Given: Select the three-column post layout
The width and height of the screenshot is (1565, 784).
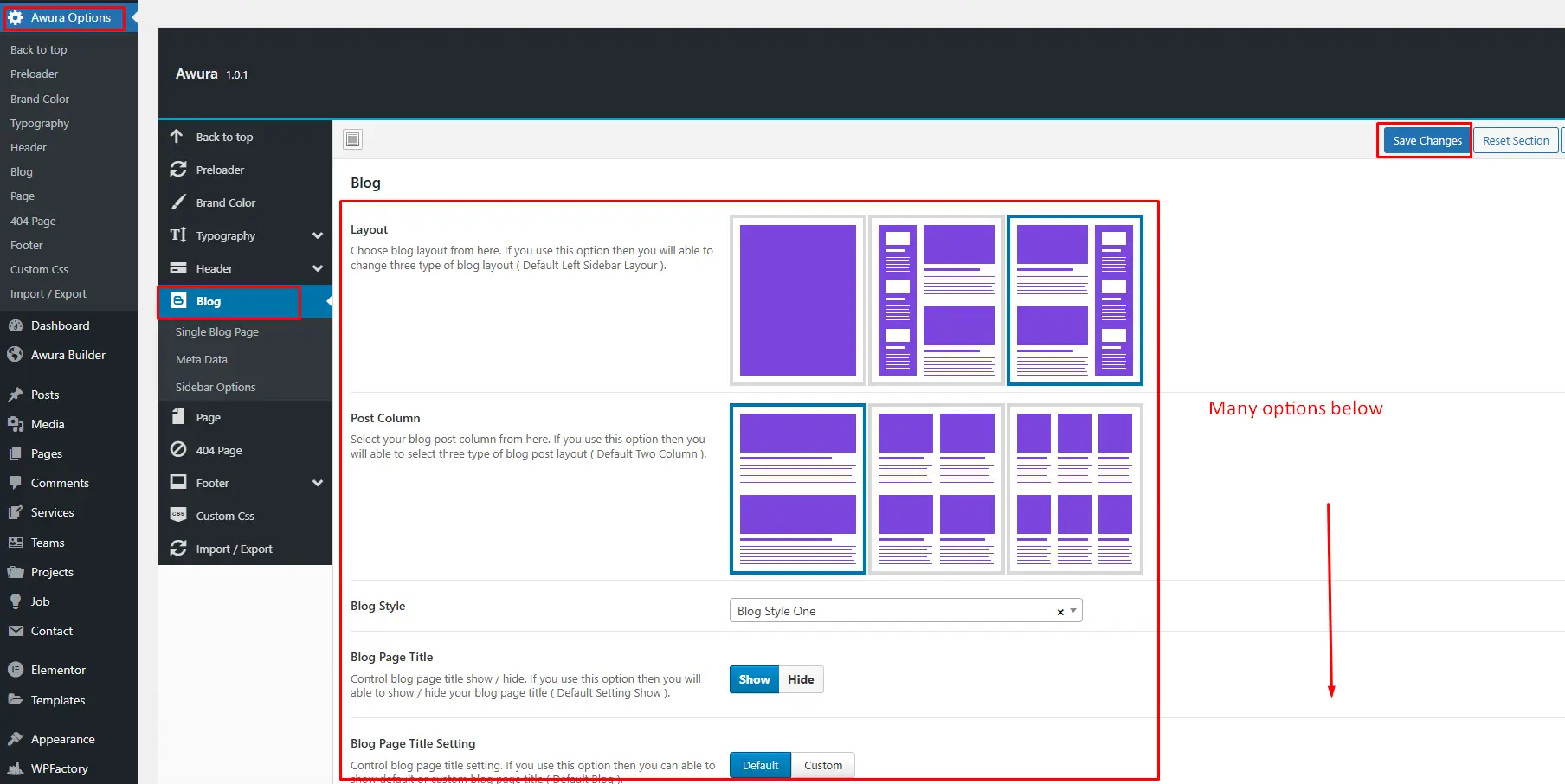Looking at the screenshot, I should pos(1075,489).
